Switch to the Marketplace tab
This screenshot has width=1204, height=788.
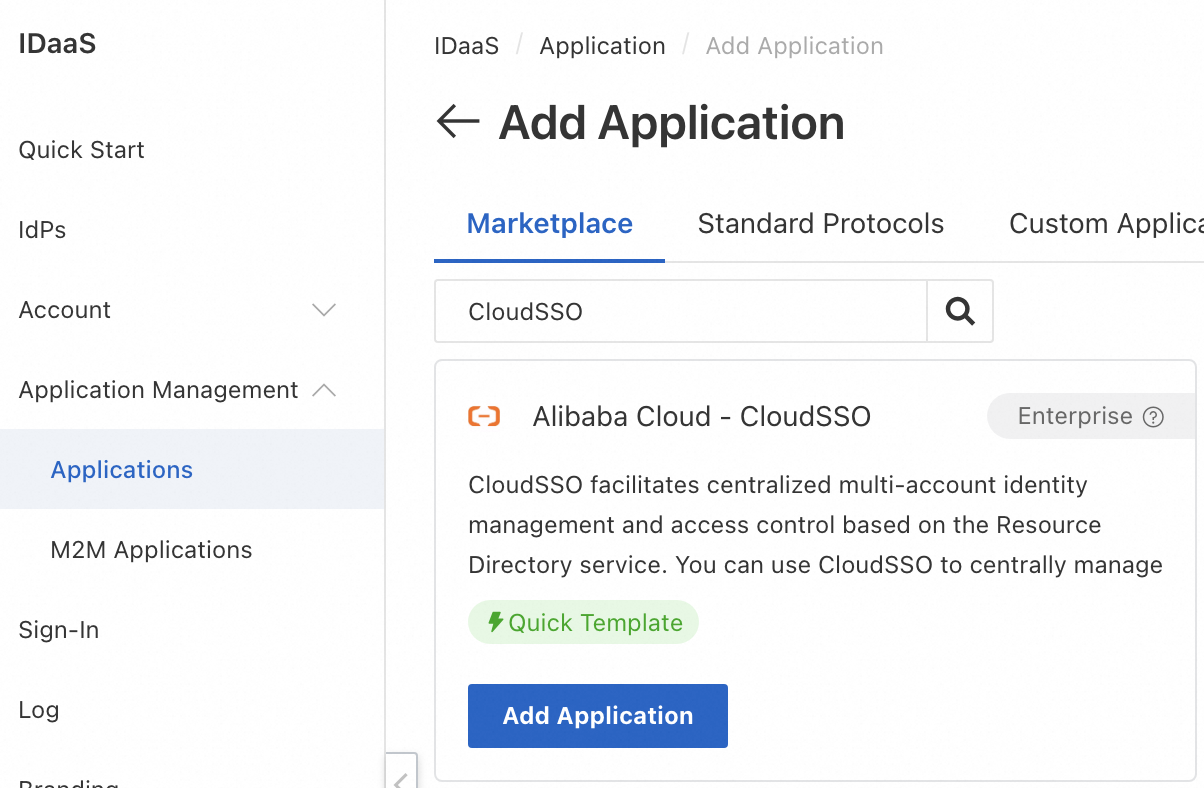tap(549, 224)
